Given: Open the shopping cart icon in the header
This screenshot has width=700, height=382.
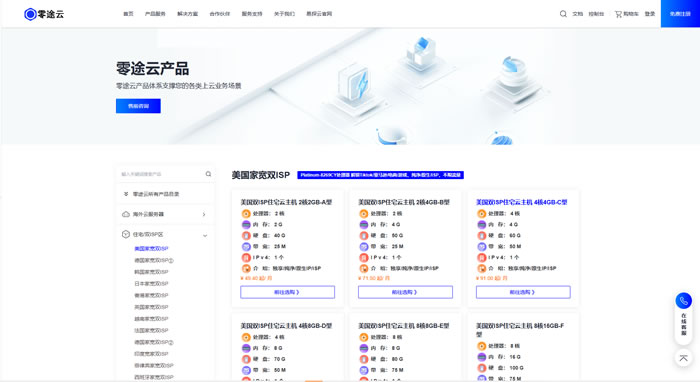Looking at the screenshot, I should [618, 14].
